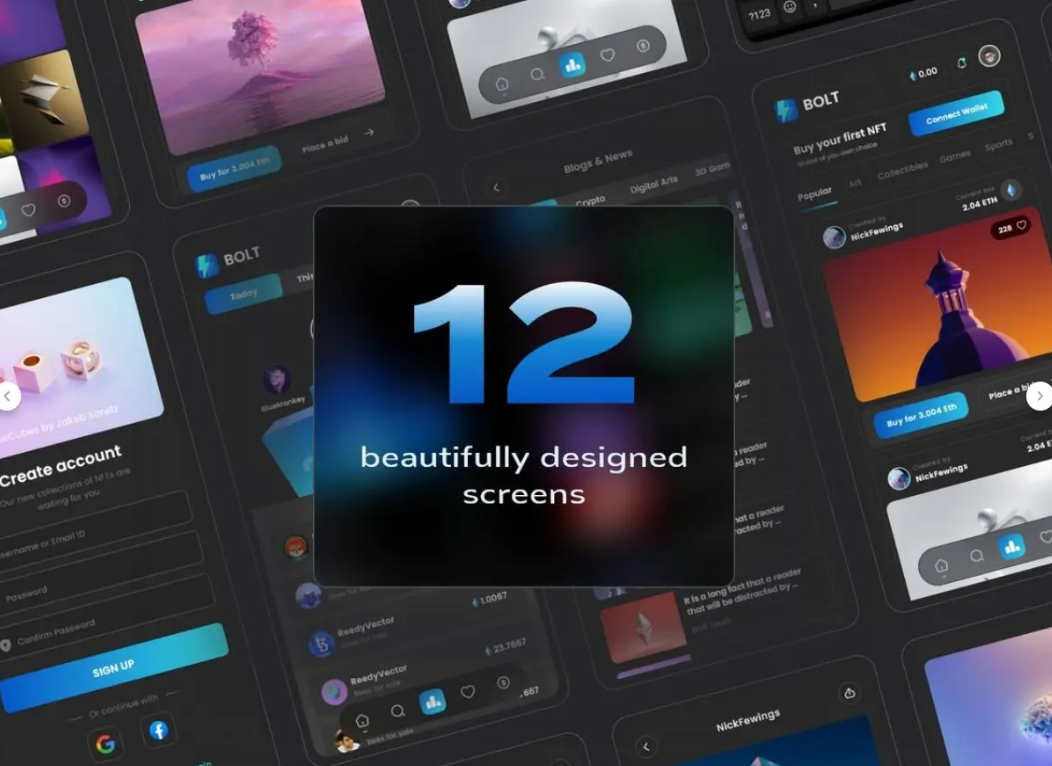Click the 2.04 ETH bid above the dome artwork
The width and height of the screenshot is (1052, 766).
tap(980, 204)
